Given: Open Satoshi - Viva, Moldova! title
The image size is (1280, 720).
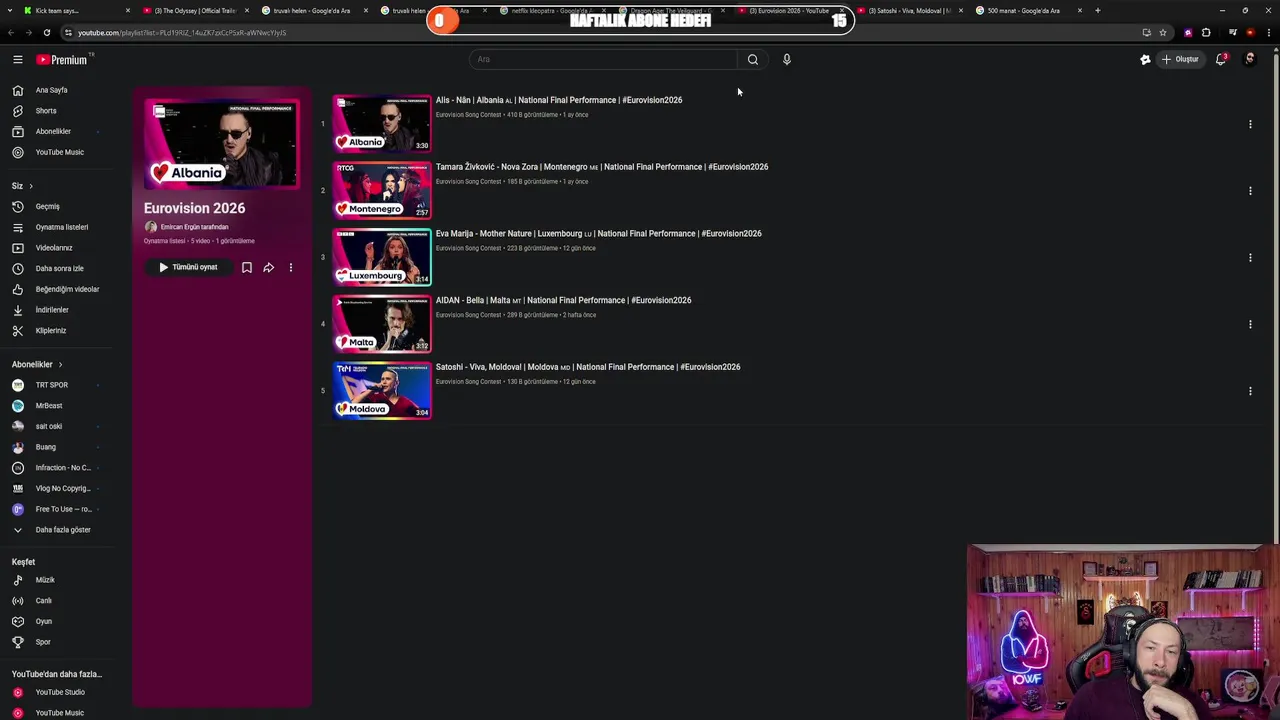Looking at the screenshot, I should coord(588,367).
